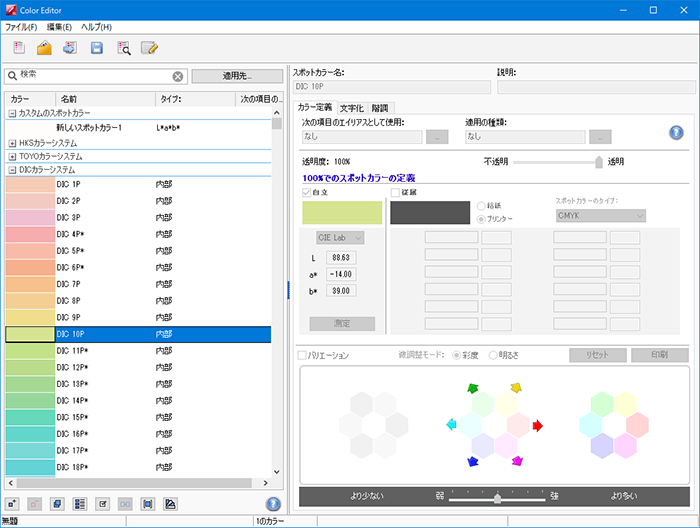
Task: Open help icon in the color definition tab
Action: point(676,133)
